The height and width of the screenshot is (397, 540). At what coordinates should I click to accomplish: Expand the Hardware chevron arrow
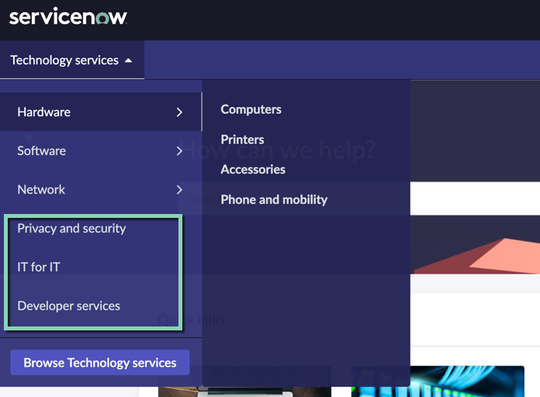click(x=179, y=112)
